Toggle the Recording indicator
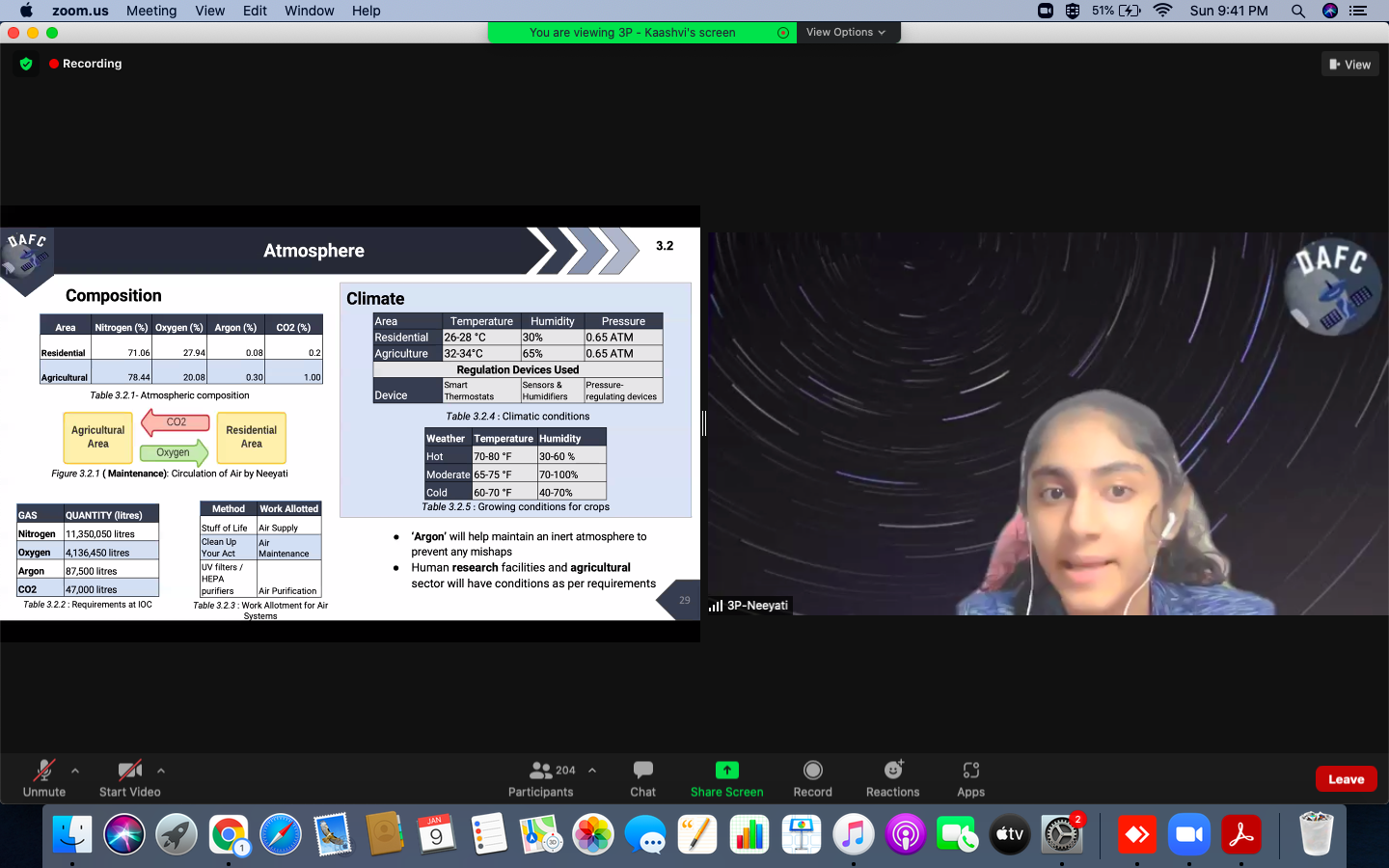The height and width of the screenshot is (868, 1389). click(x=86, y=64)
